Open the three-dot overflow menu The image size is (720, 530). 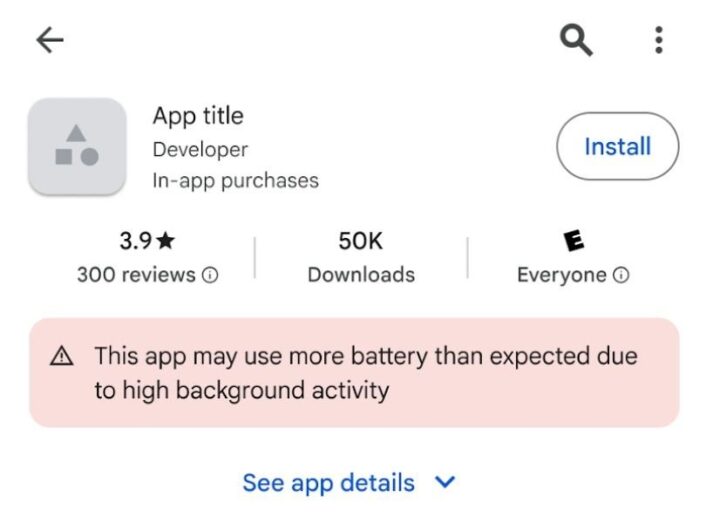click(x=658, y=40)
